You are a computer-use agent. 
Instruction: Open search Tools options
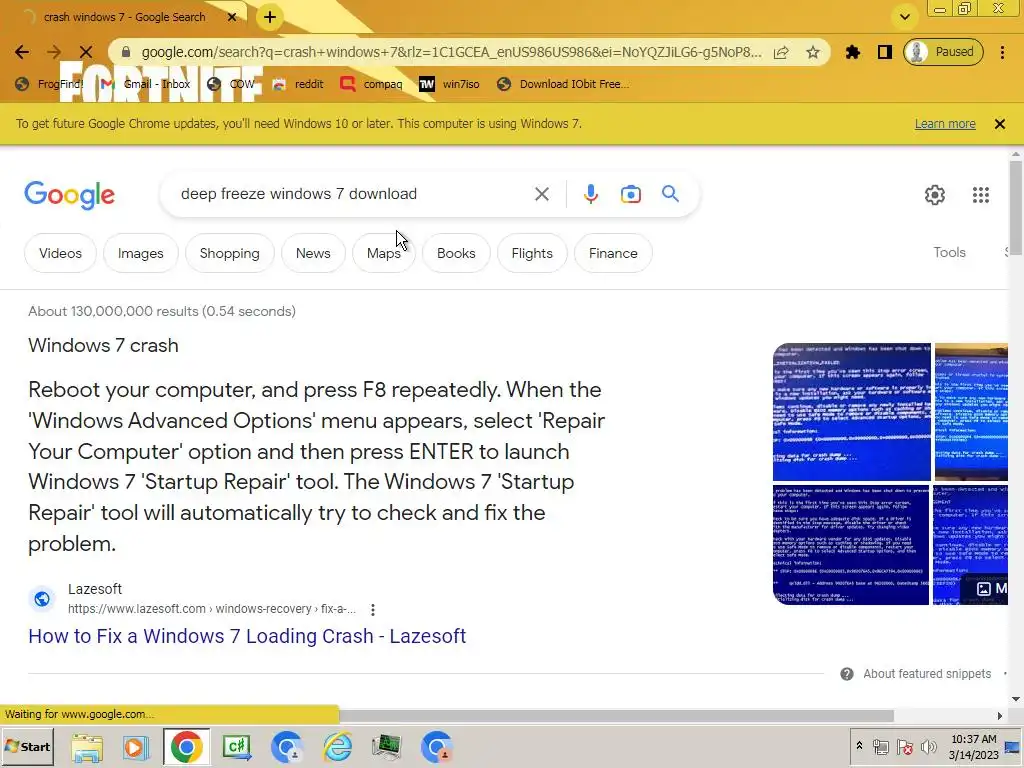(949, 253)
